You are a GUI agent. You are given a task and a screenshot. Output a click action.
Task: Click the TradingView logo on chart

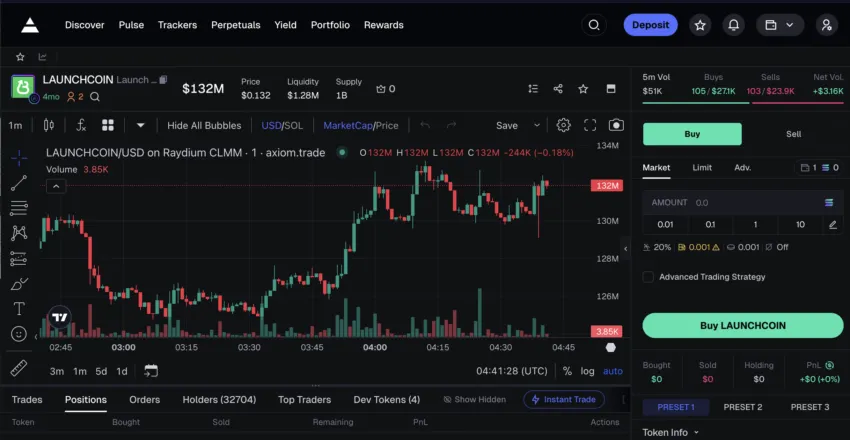(60, 318)
